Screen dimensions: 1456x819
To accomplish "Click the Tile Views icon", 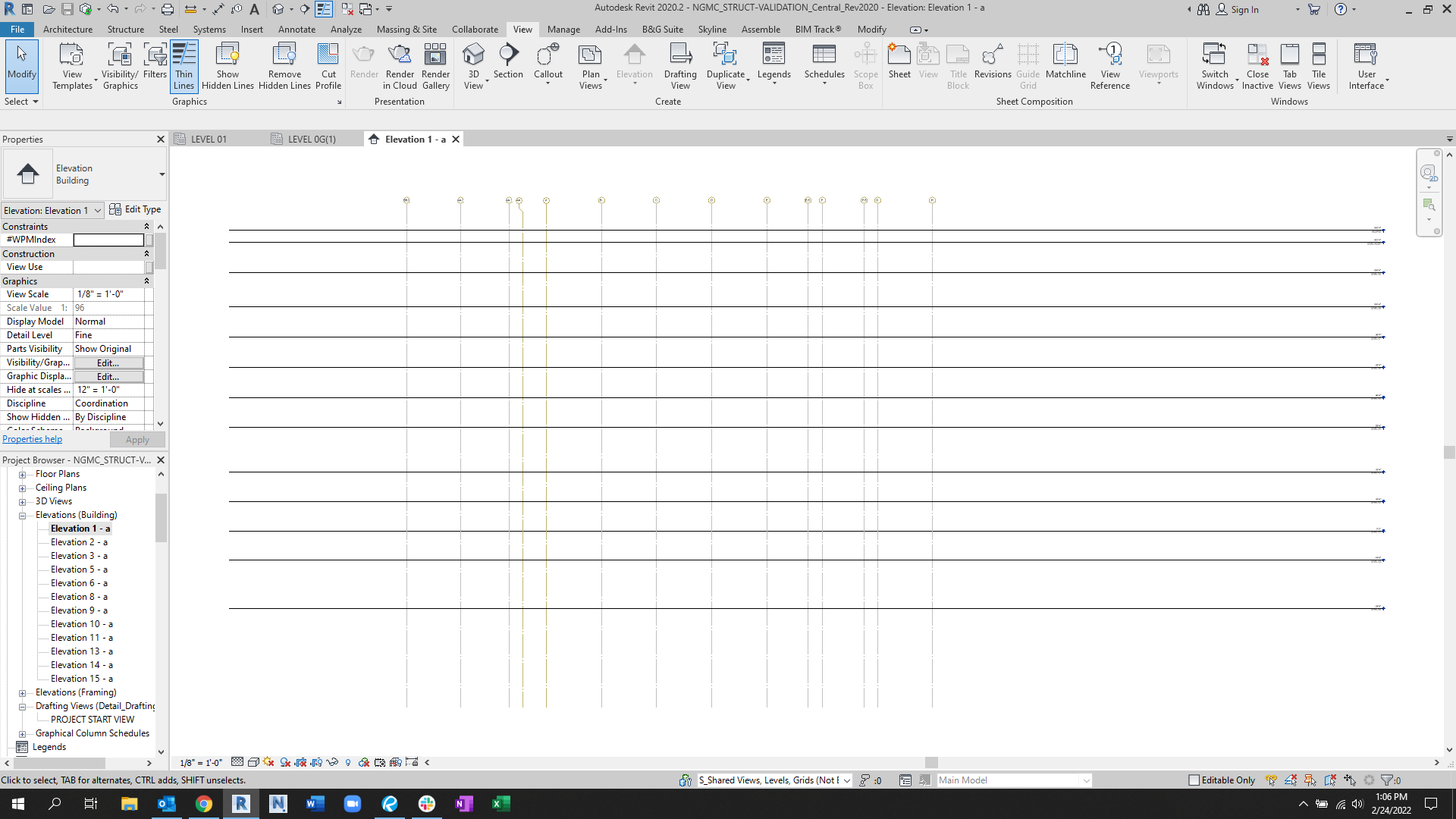I will [1319, 55].
